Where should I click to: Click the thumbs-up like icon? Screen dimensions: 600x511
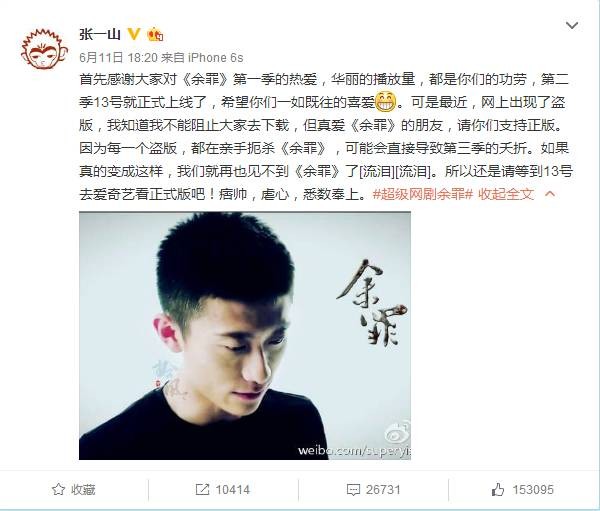click(x=497, y=489)
